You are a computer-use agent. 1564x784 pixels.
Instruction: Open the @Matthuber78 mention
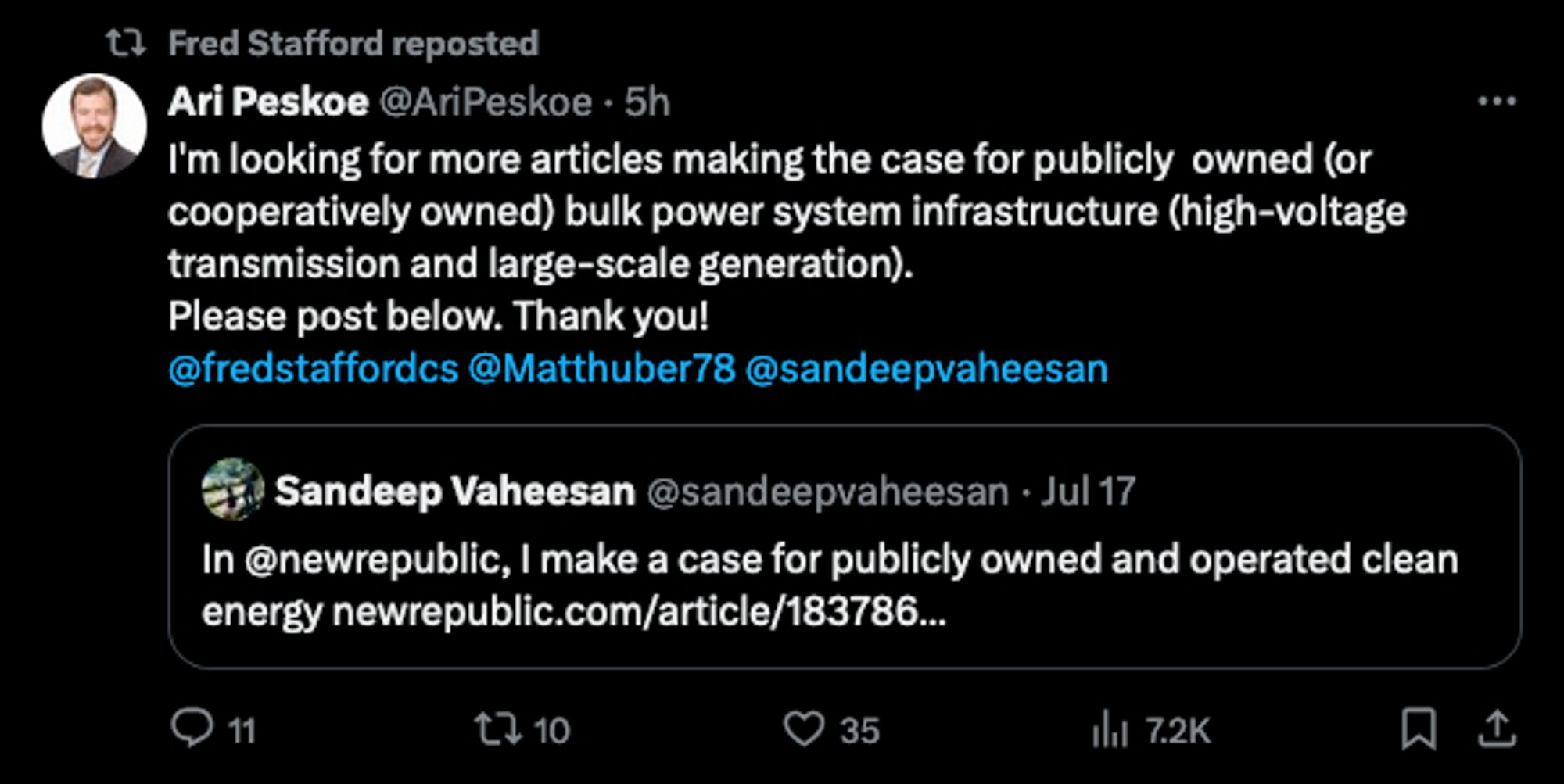tap(602, 369)
